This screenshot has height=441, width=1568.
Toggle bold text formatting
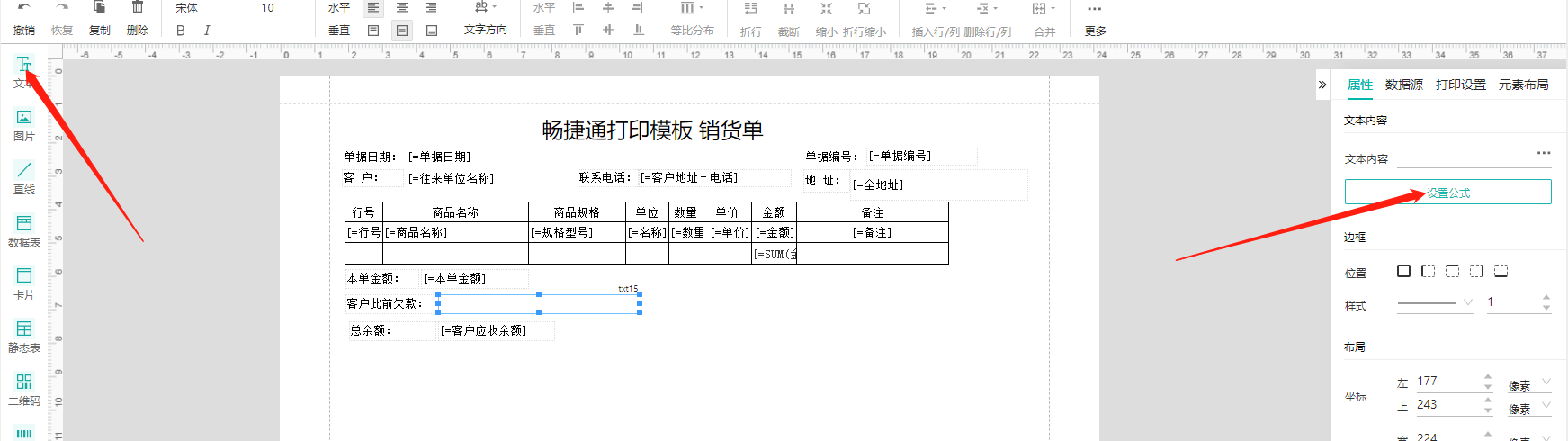pos(181,31)
